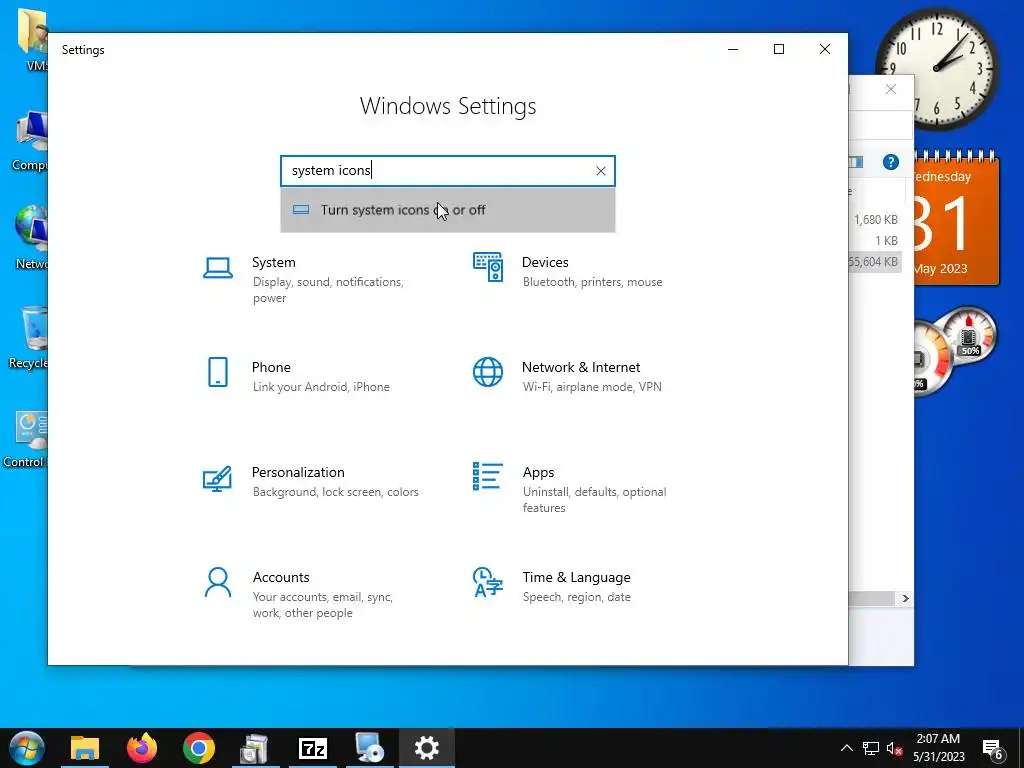1024x768 pixels.
Task: Click the 'Personalization' heading
Action: (298, 473)
